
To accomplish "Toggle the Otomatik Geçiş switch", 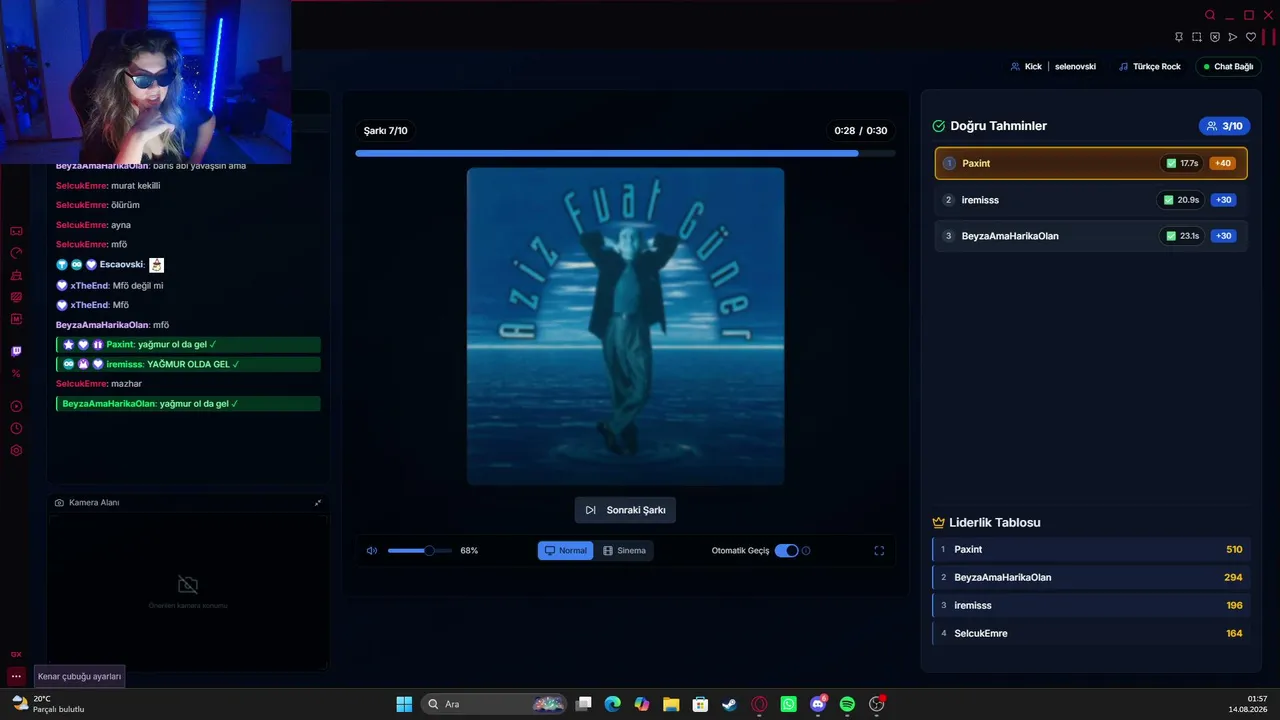I will pyautogui.click(x=787, y=550).
